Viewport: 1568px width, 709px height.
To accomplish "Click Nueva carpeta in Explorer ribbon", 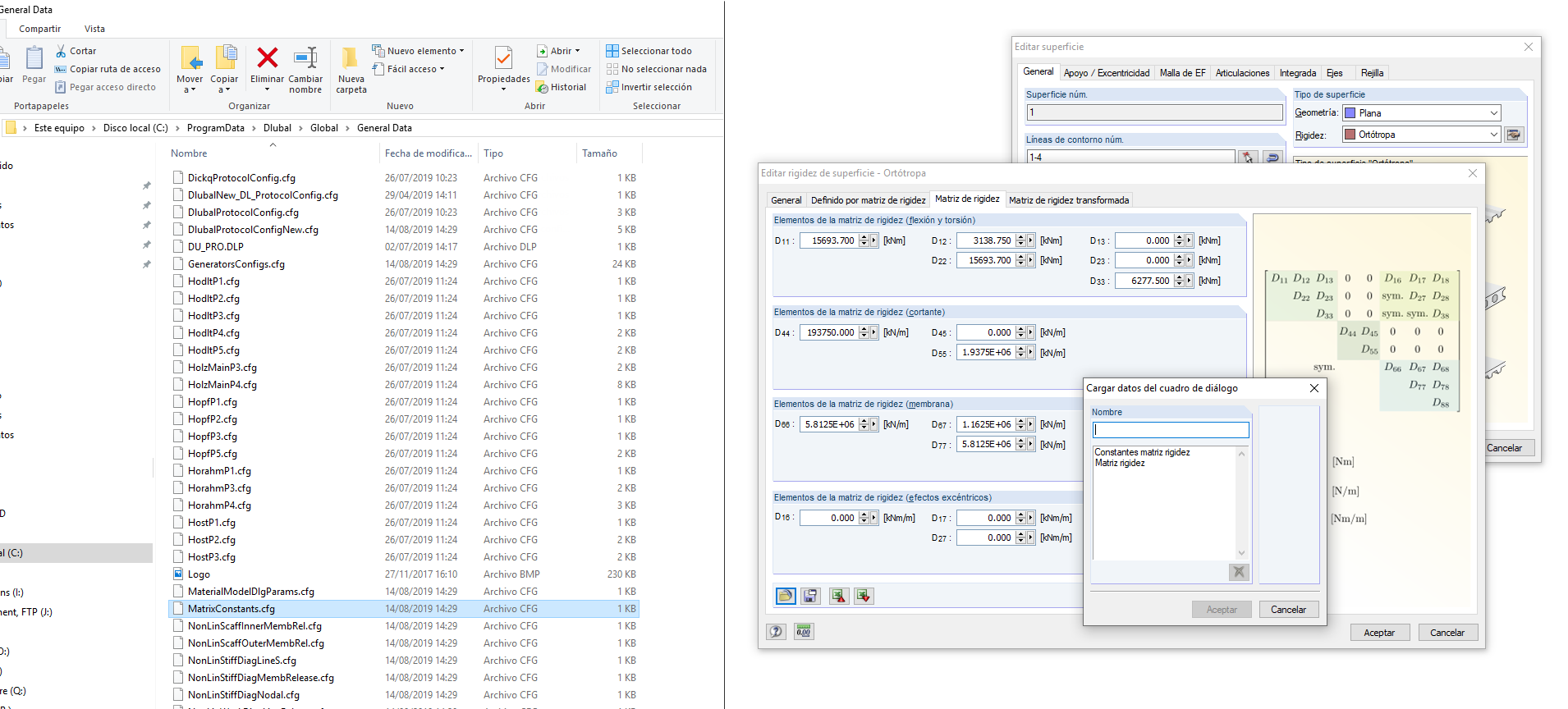I will pos(351,70).
